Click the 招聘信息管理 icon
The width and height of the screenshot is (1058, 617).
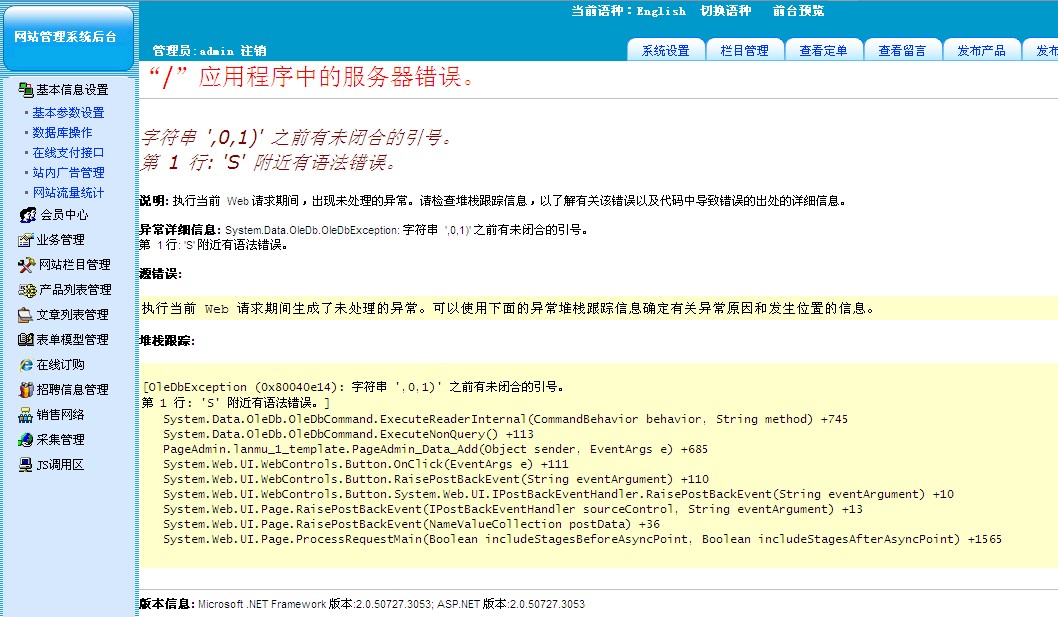pyautogui.click(x=26, y=390)
